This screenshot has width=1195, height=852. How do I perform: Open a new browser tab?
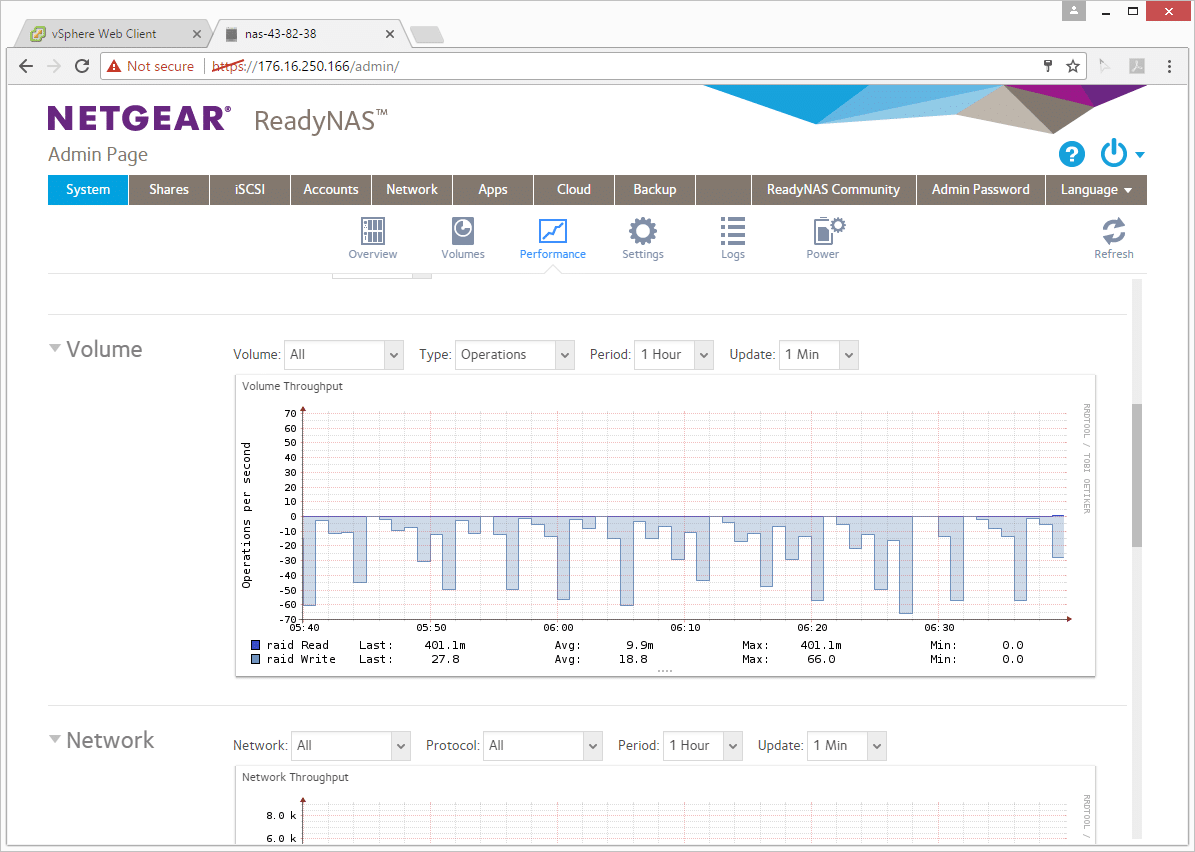click(427, 34)
